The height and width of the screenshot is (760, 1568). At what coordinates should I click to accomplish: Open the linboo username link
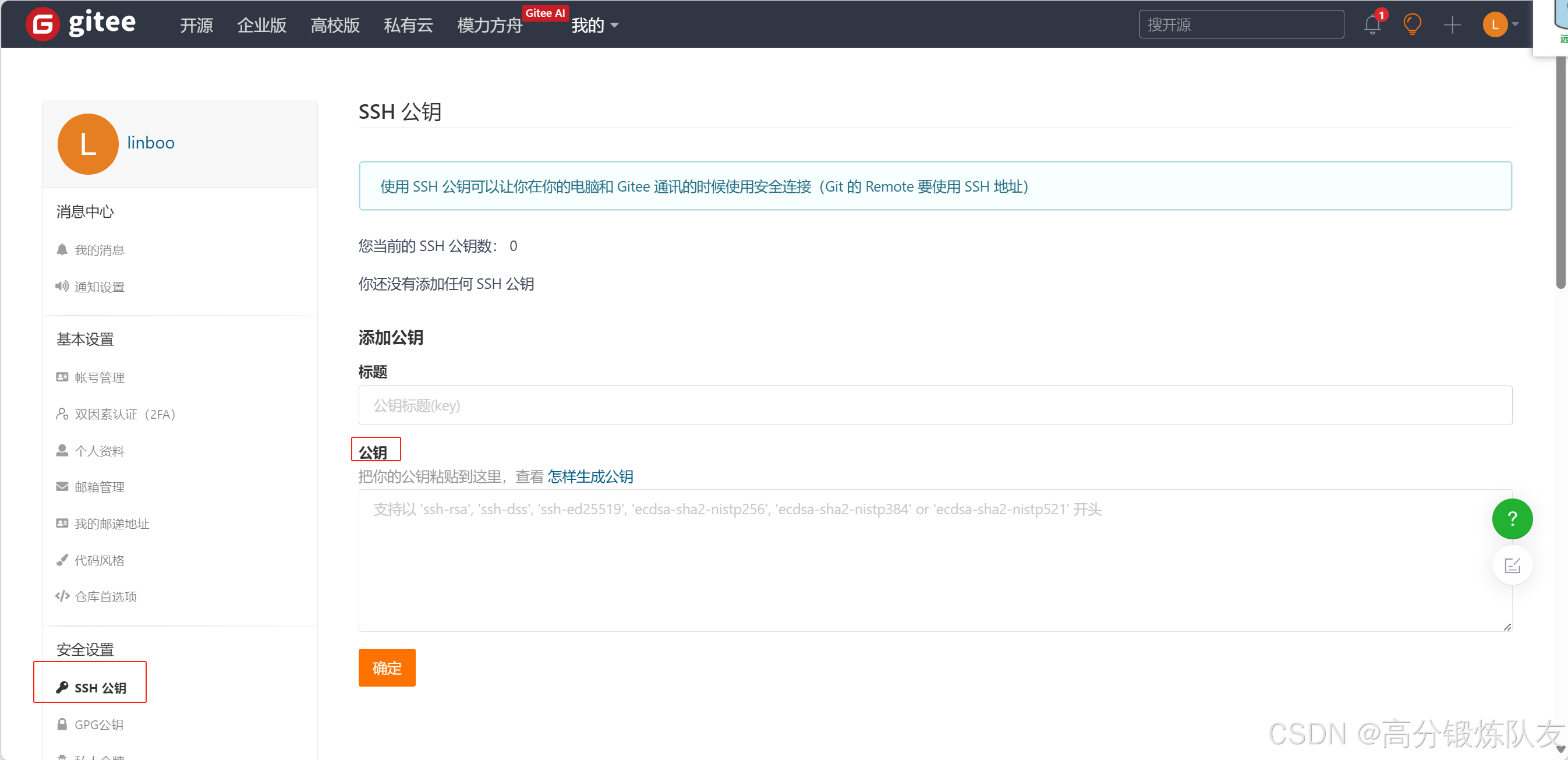150,143
